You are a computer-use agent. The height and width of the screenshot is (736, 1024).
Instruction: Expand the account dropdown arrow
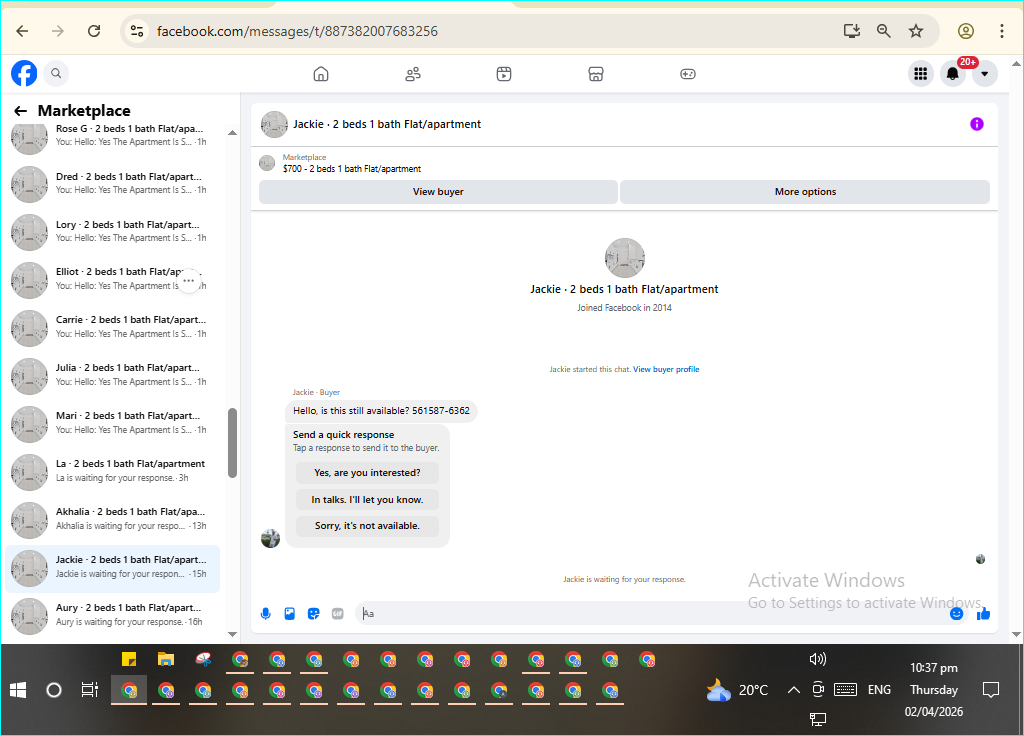tap(984, 74)
